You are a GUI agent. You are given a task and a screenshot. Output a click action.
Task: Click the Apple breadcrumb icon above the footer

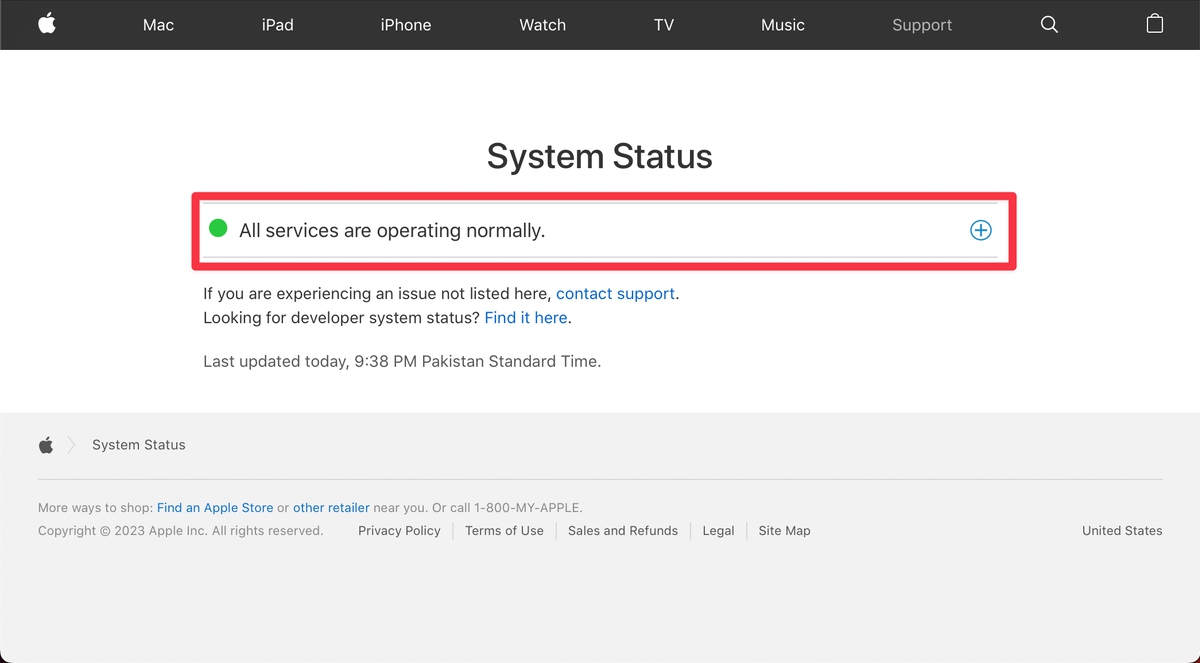45,444
